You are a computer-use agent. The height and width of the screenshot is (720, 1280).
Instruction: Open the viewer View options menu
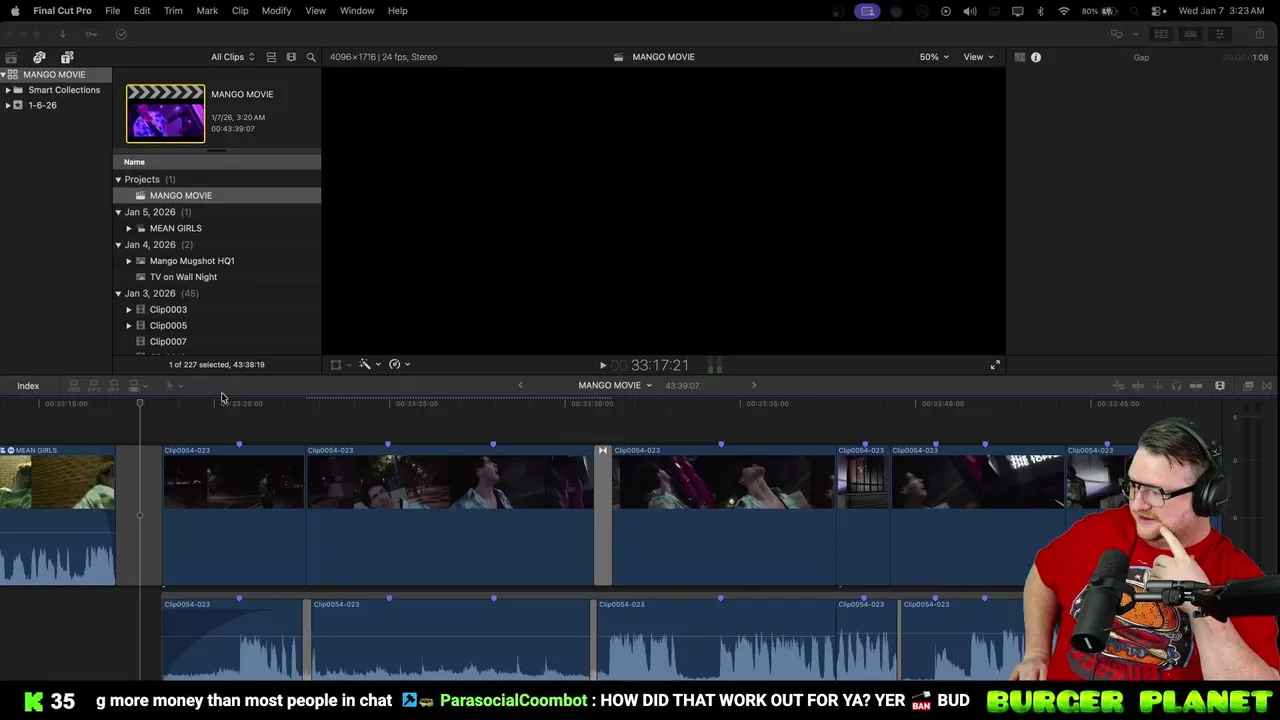[x=978, y=57]
